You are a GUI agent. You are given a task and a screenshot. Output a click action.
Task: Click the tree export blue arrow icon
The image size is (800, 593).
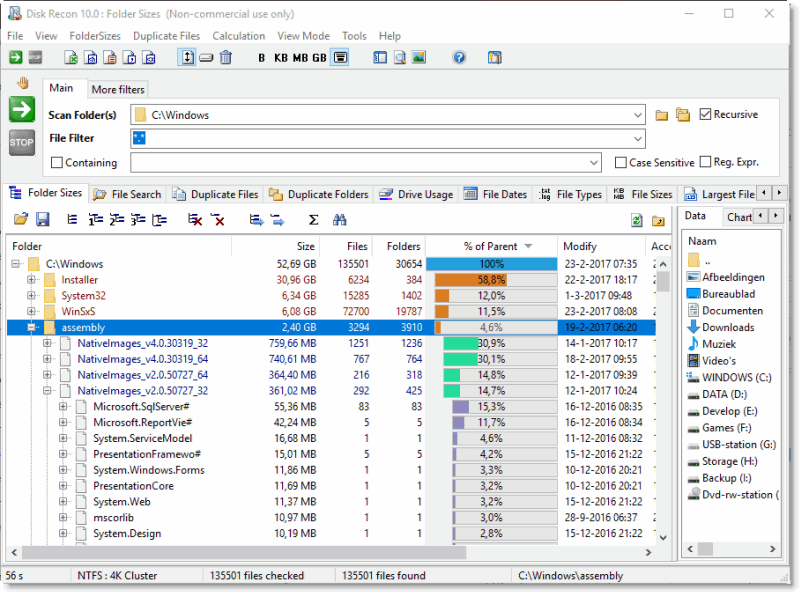point(256,220)
